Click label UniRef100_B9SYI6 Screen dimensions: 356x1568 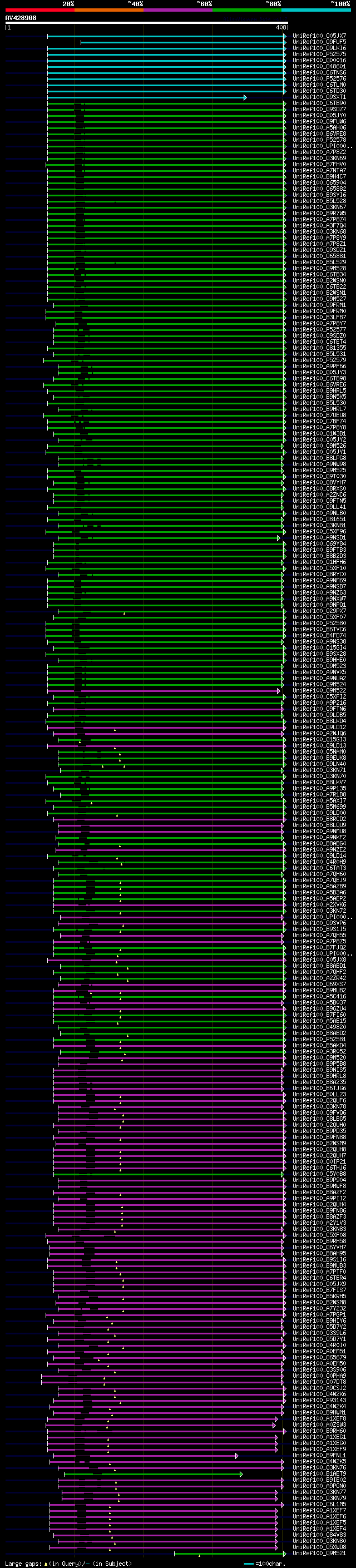319,195
